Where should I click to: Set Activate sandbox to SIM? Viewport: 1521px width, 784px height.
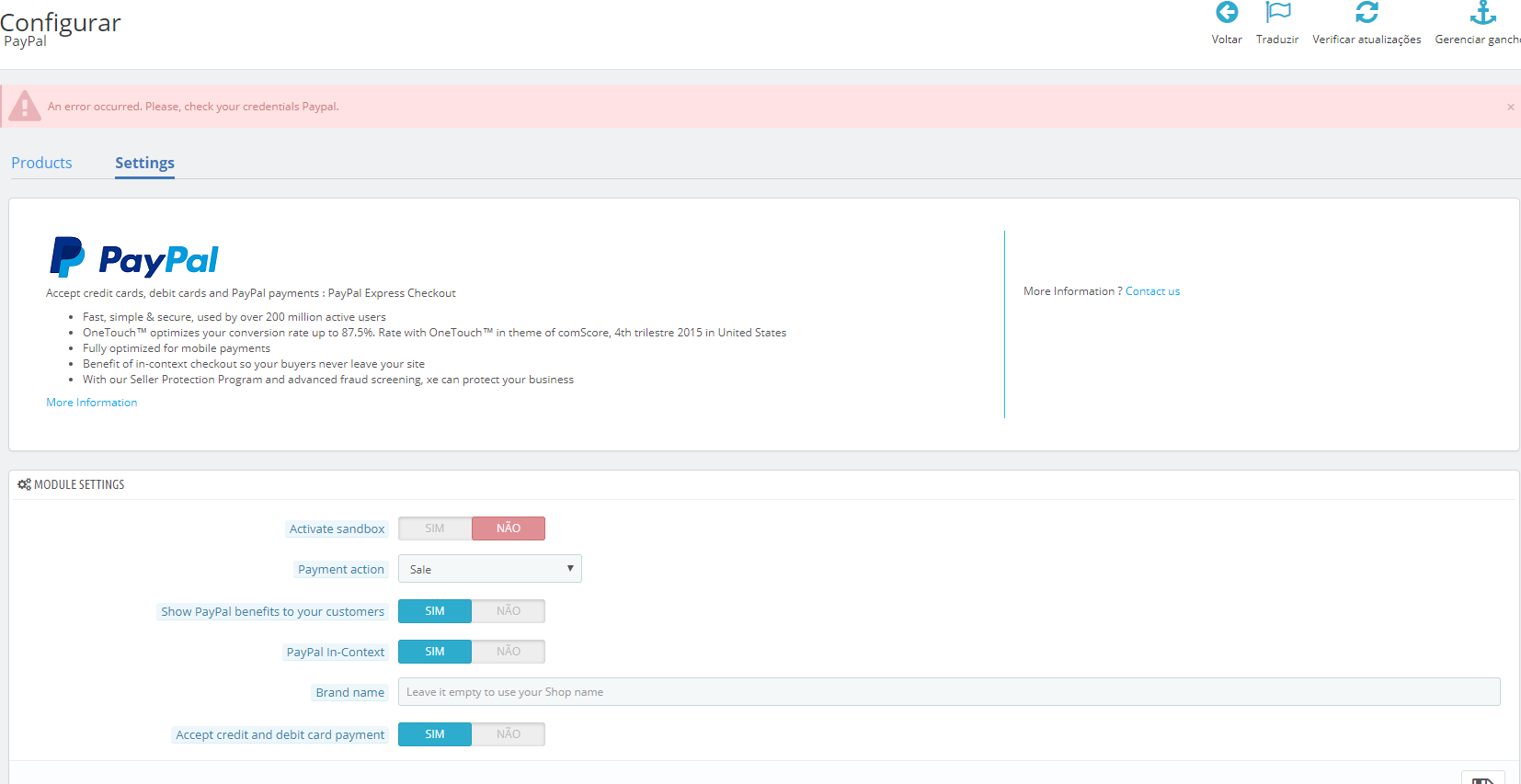435,528
